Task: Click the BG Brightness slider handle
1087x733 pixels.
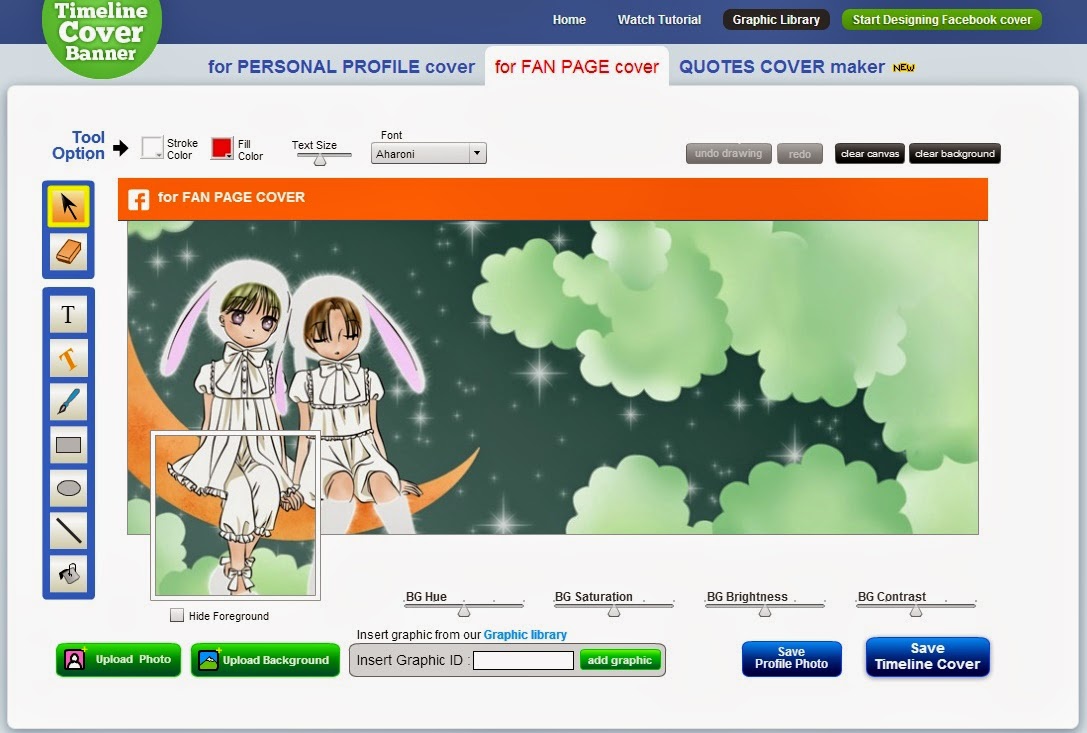Action: coord(765,611)
